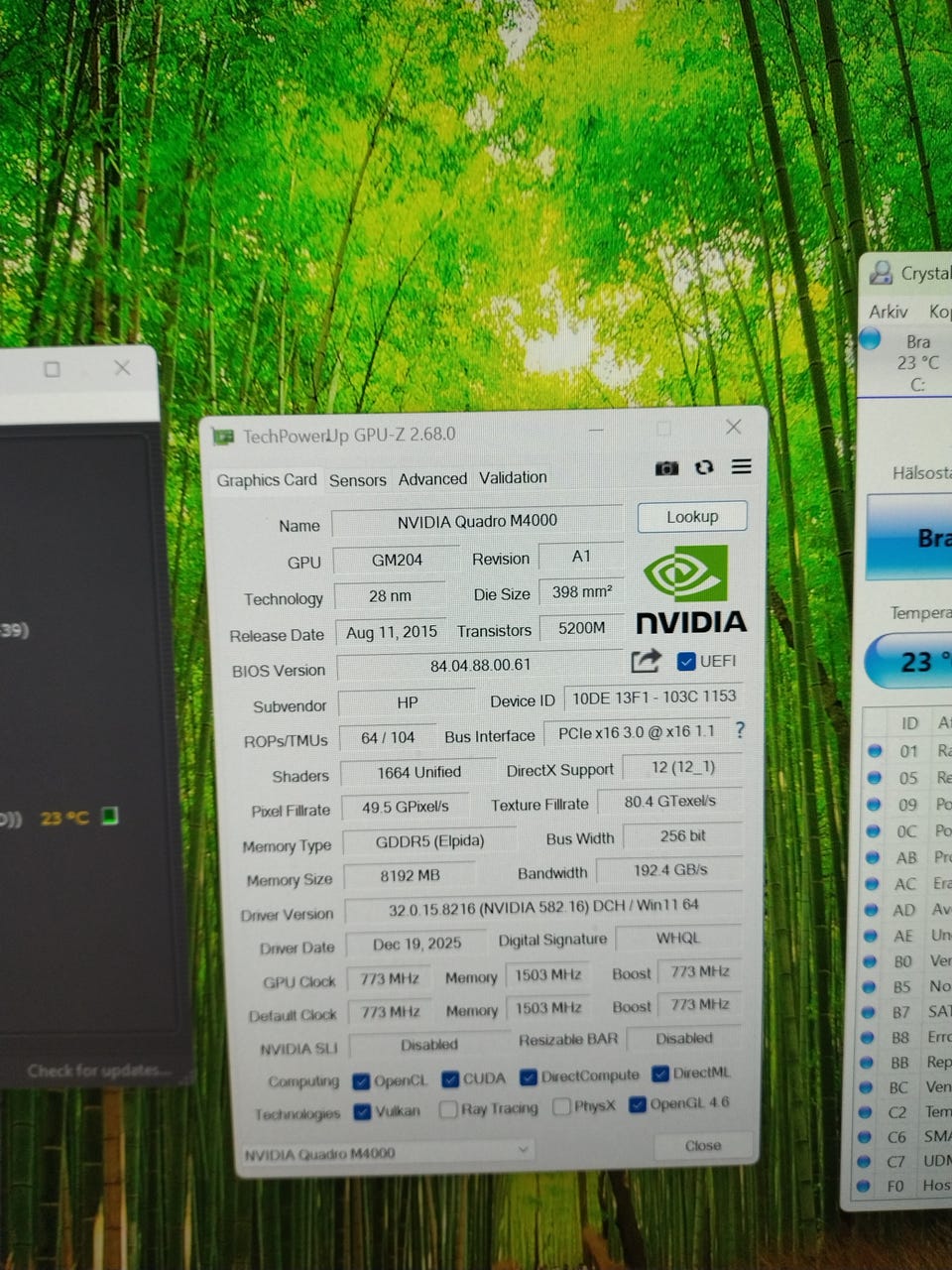Click the Memory Size value 8192 MB

[410, 876]
